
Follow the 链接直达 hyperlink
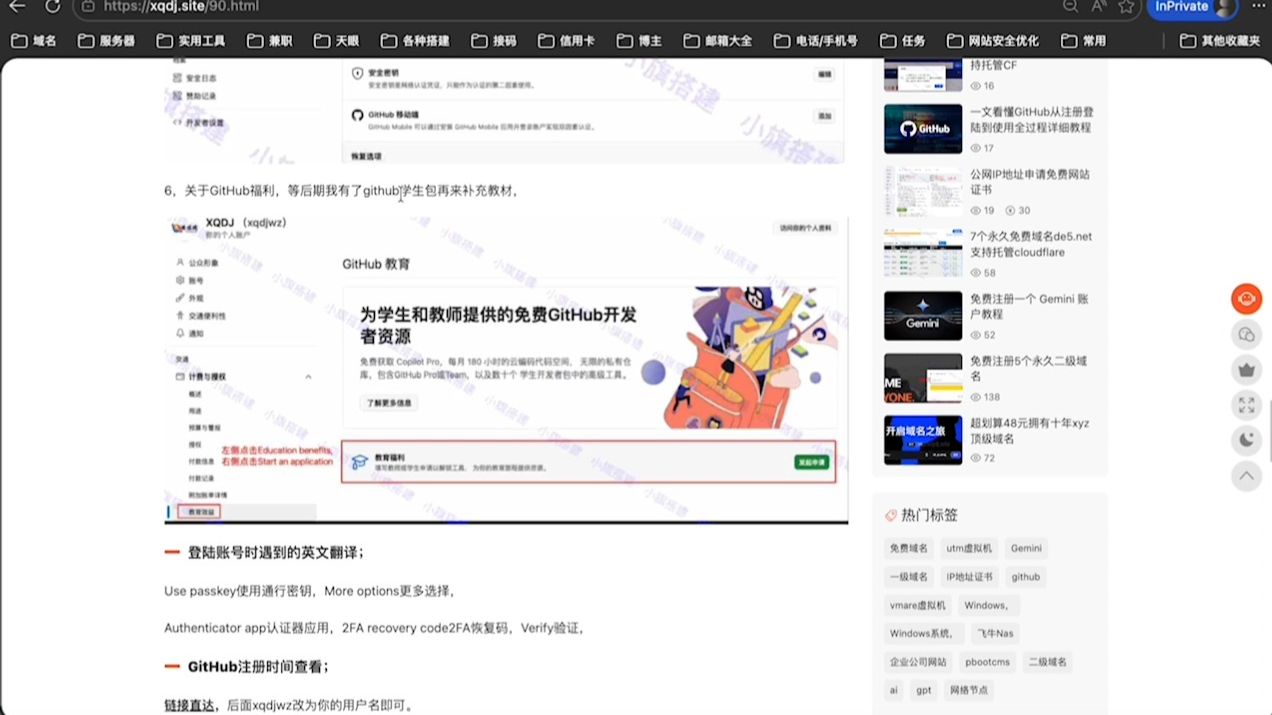(189, 705)
